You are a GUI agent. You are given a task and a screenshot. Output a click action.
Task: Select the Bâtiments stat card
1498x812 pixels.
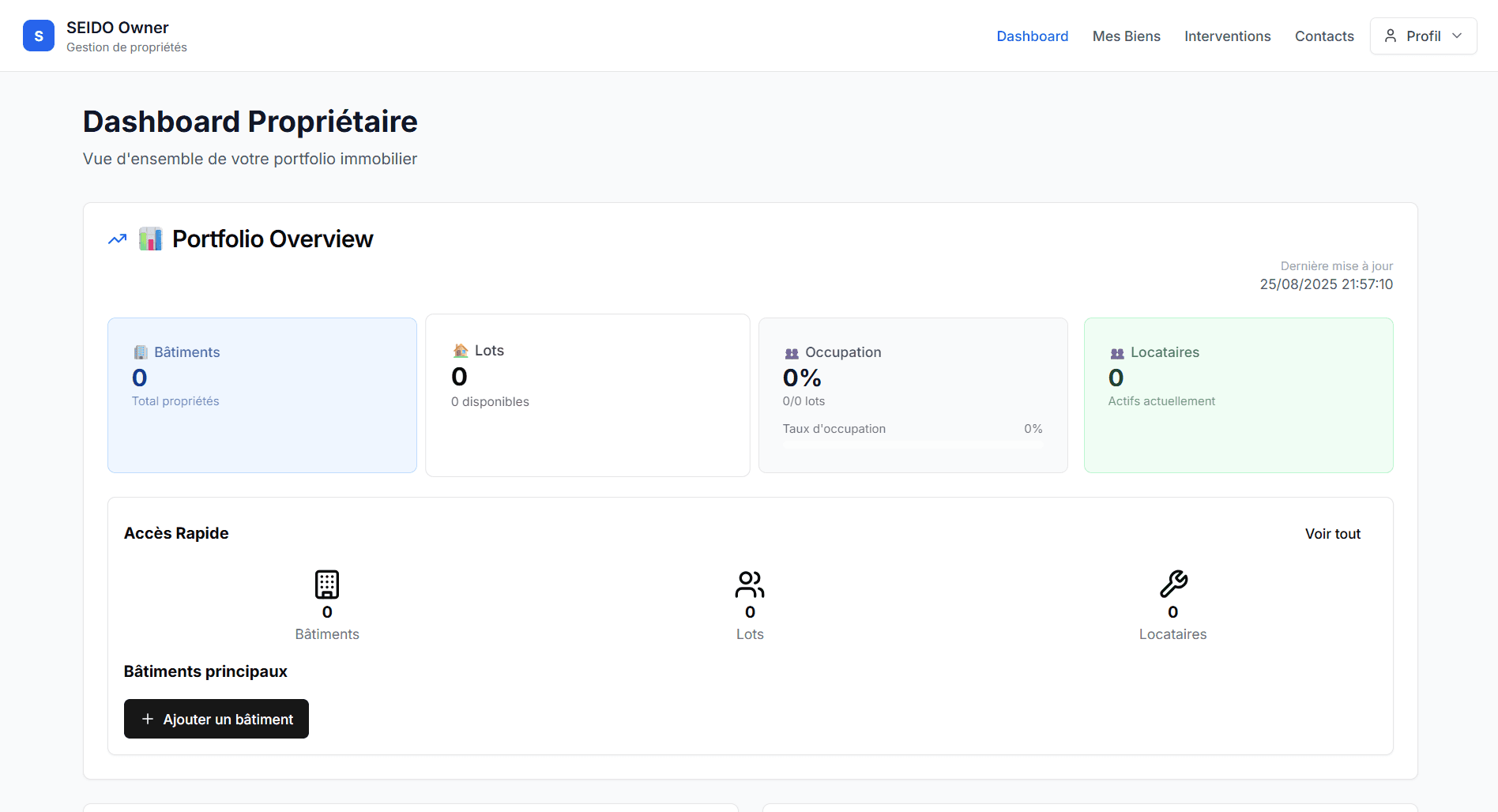(262, 395)
